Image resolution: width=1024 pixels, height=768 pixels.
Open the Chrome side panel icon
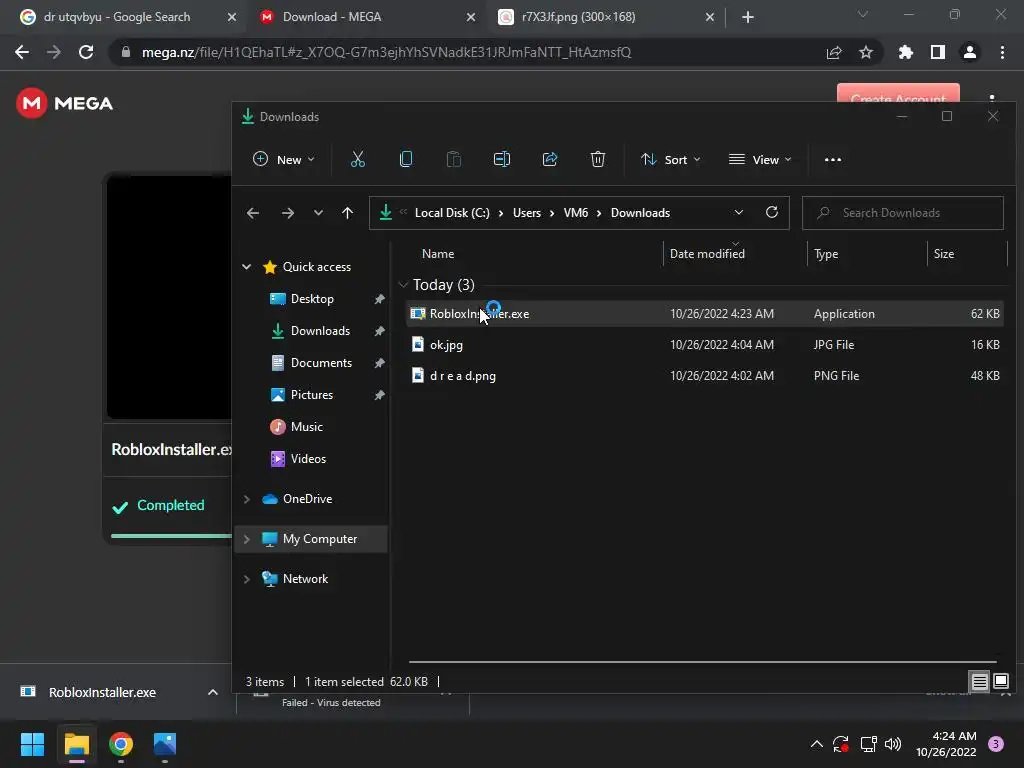[x=938, y=52]
